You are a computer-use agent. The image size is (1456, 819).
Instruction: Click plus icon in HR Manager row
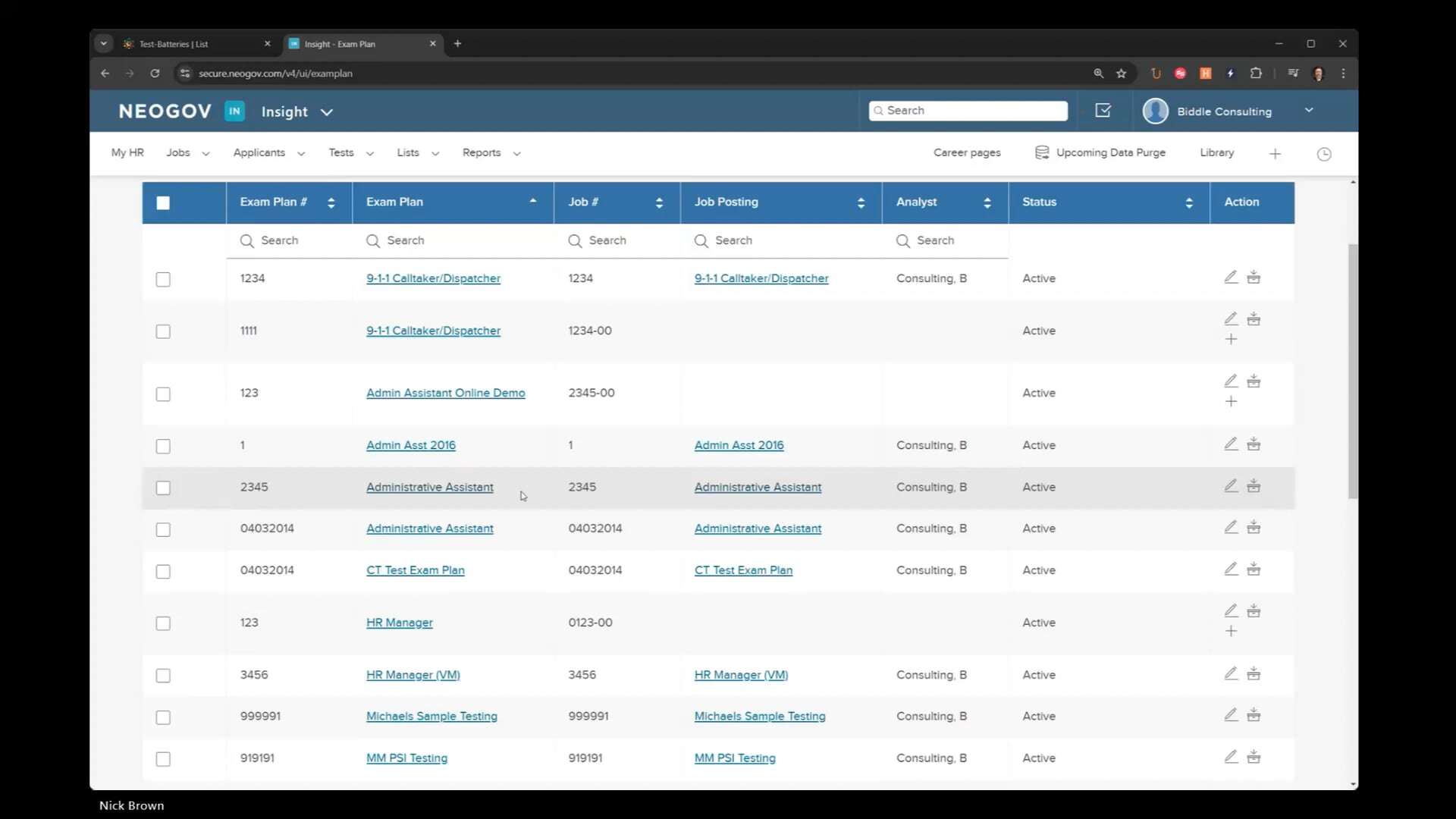pos(1231,631)
